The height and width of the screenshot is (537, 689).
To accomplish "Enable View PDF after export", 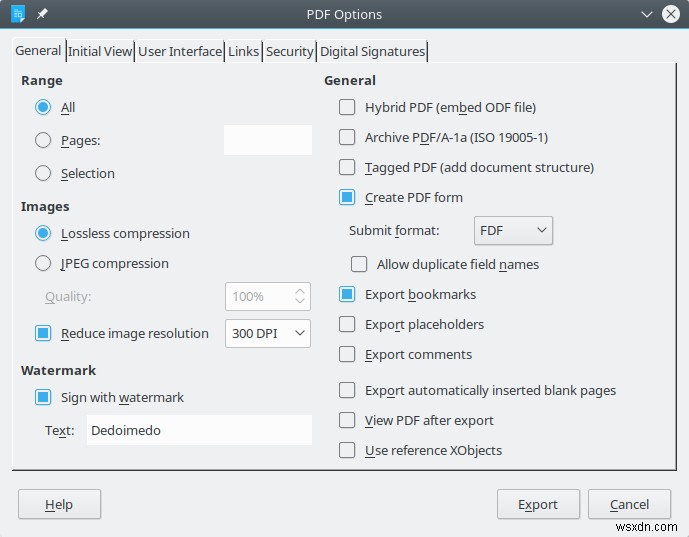I will (x=347, y=420).
